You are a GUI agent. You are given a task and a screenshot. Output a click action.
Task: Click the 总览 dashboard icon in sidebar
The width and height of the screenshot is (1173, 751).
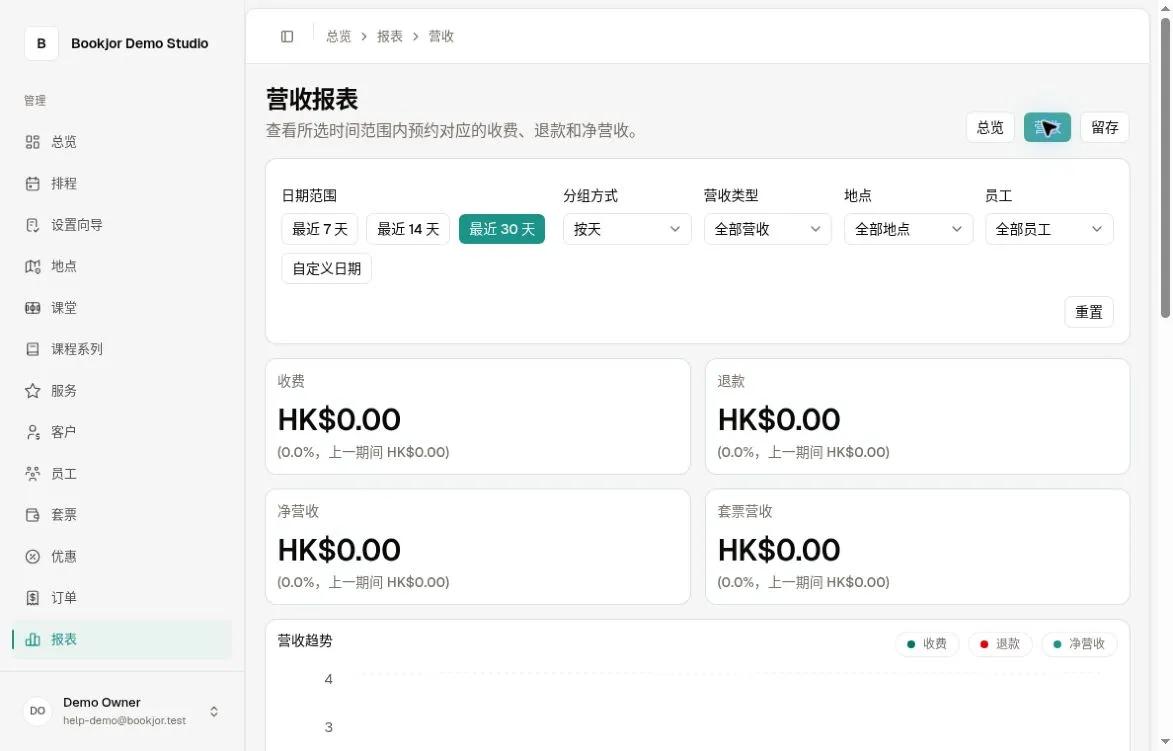[32, 142]
